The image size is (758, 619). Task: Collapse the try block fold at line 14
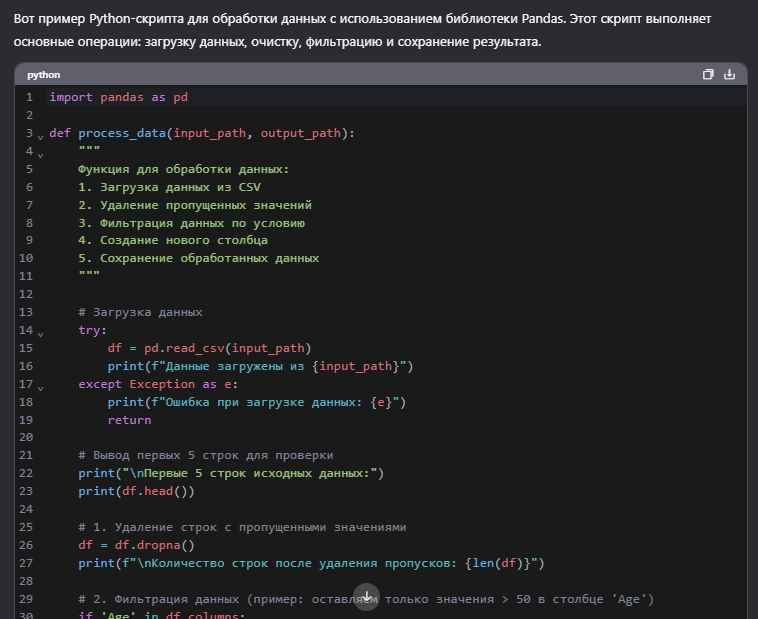[41, 334]
